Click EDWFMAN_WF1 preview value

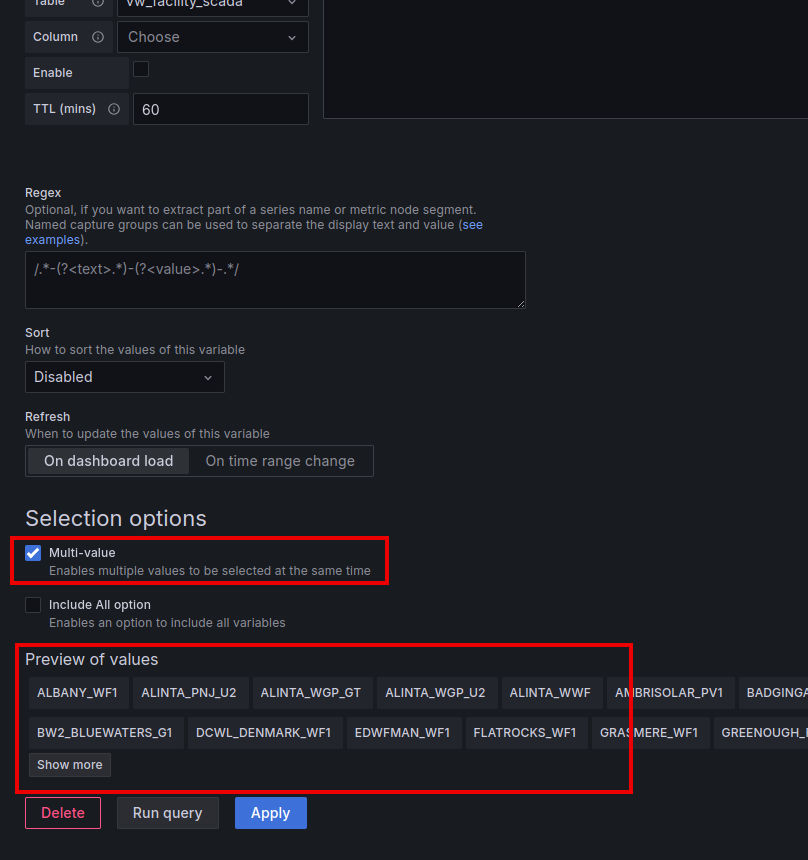402,733
